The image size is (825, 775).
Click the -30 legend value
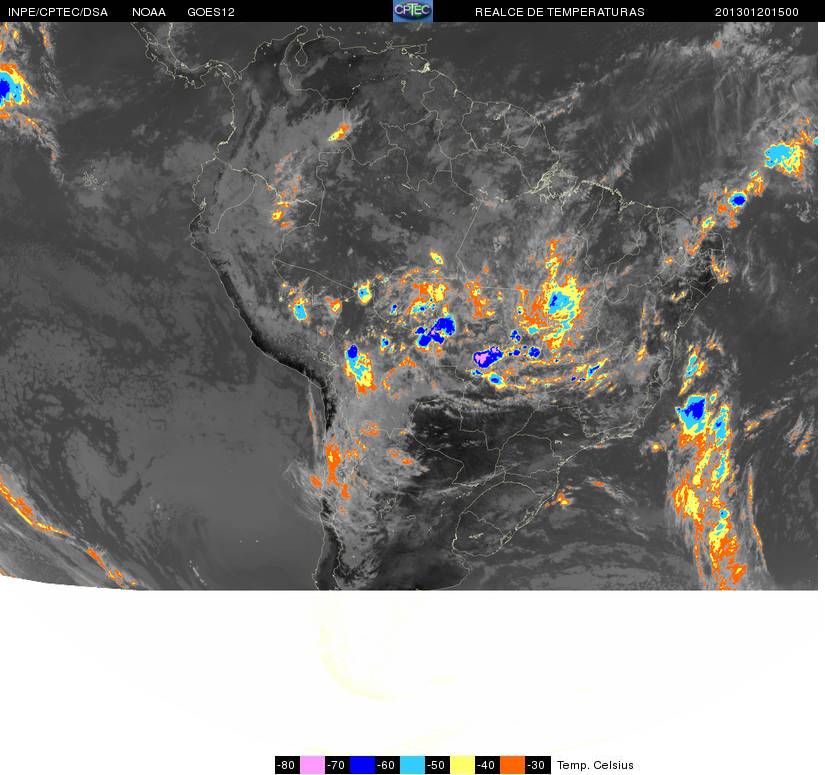click(538, 765)
